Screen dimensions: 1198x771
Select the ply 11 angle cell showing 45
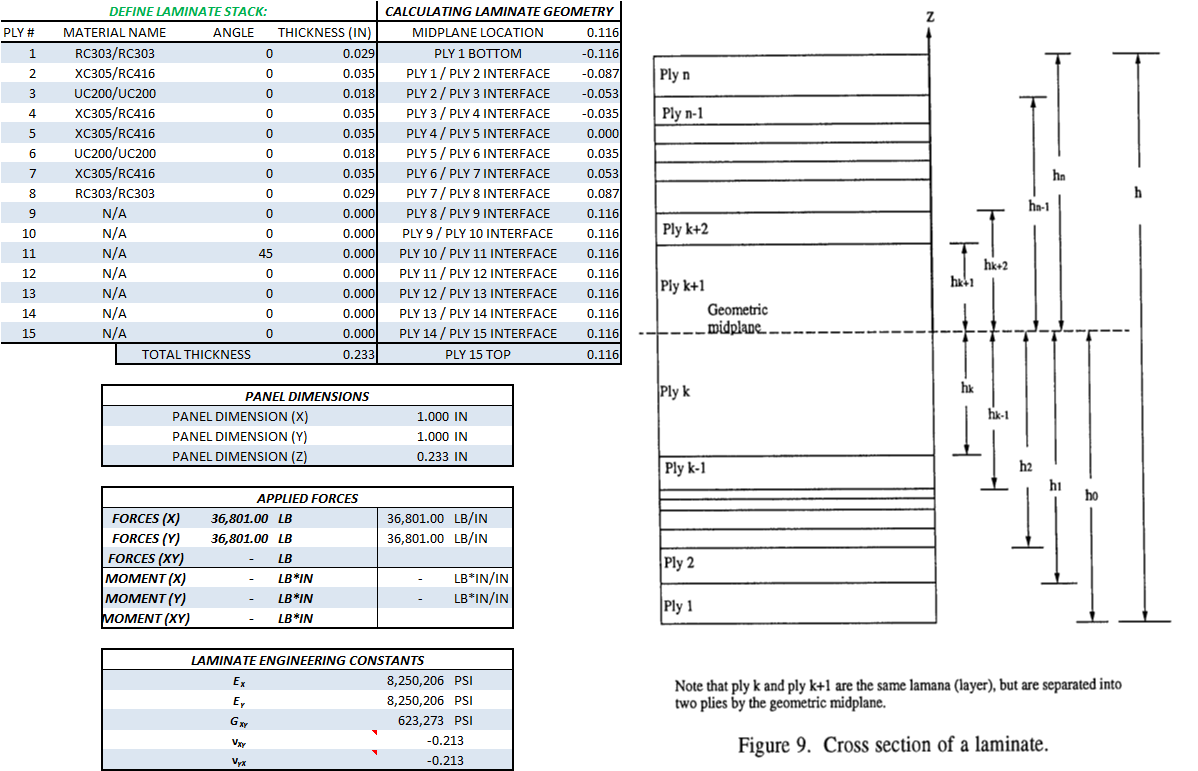269,253
